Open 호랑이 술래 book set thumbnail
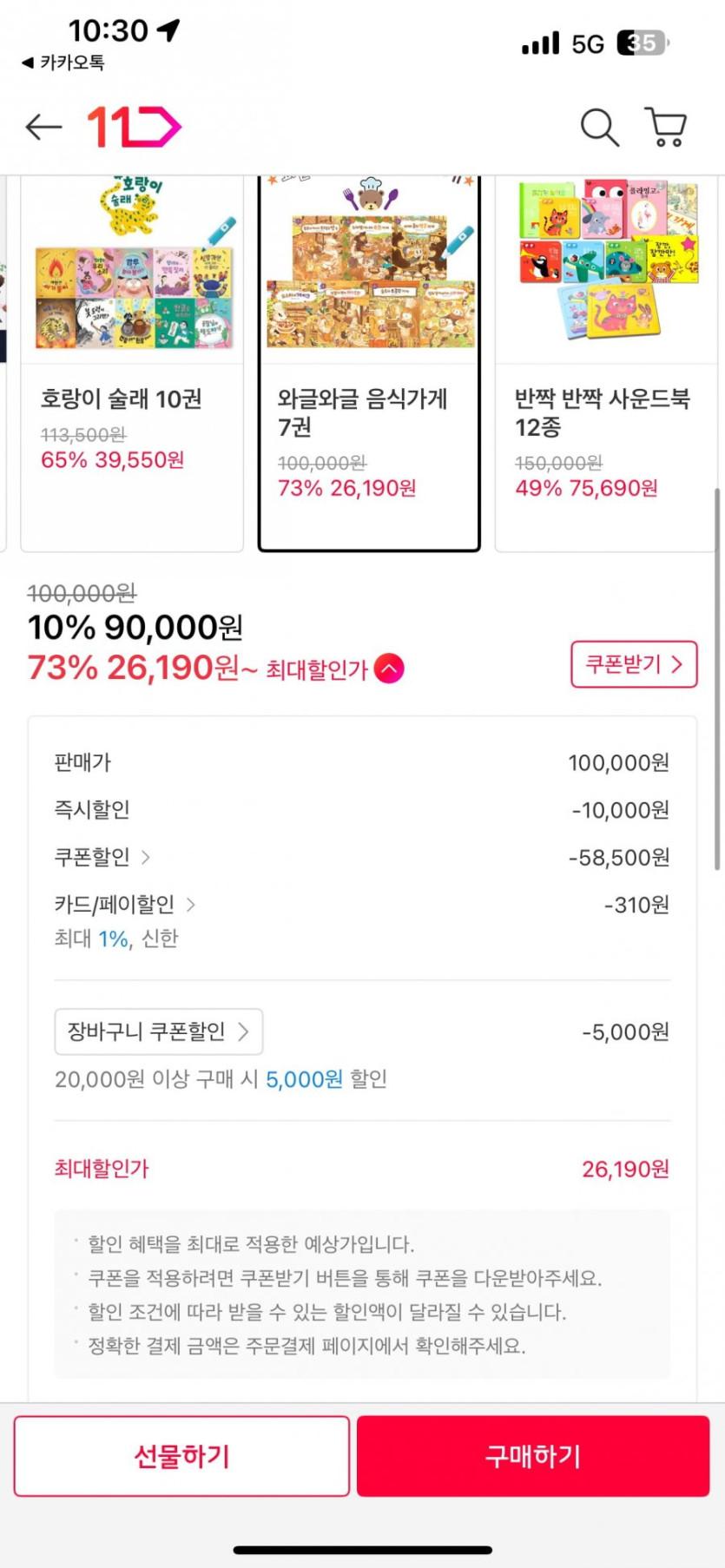 (x=132, y=267)
